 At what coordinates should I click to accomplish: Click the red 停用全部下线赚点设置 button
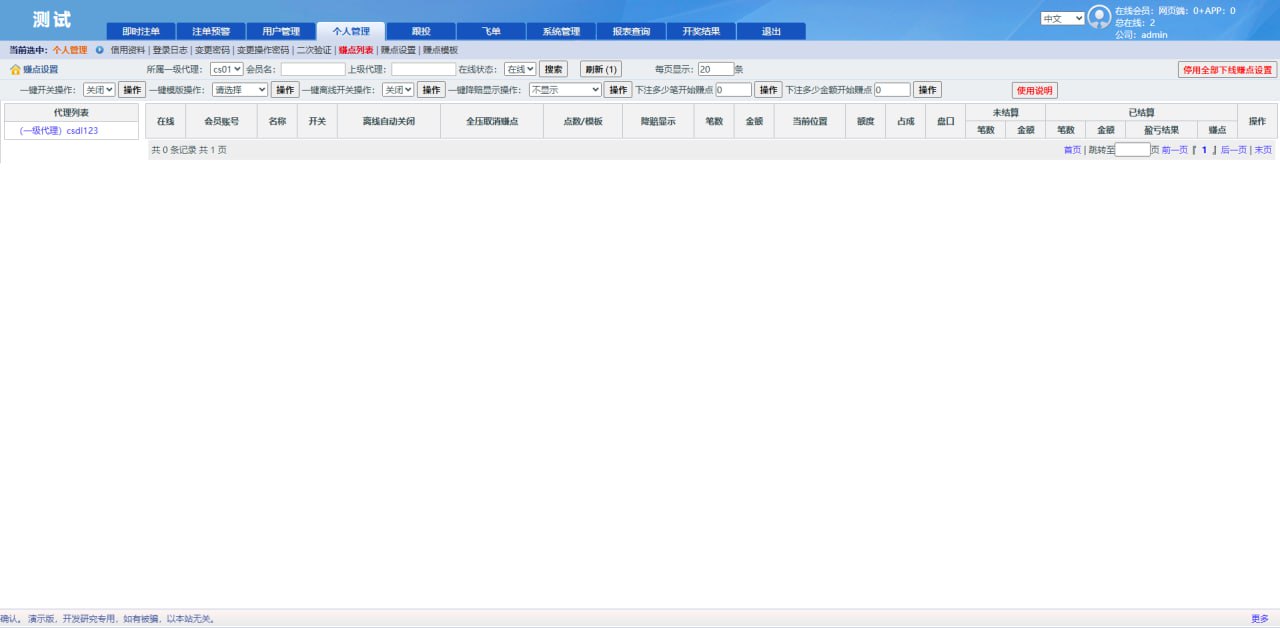(x=1227, y=70)
